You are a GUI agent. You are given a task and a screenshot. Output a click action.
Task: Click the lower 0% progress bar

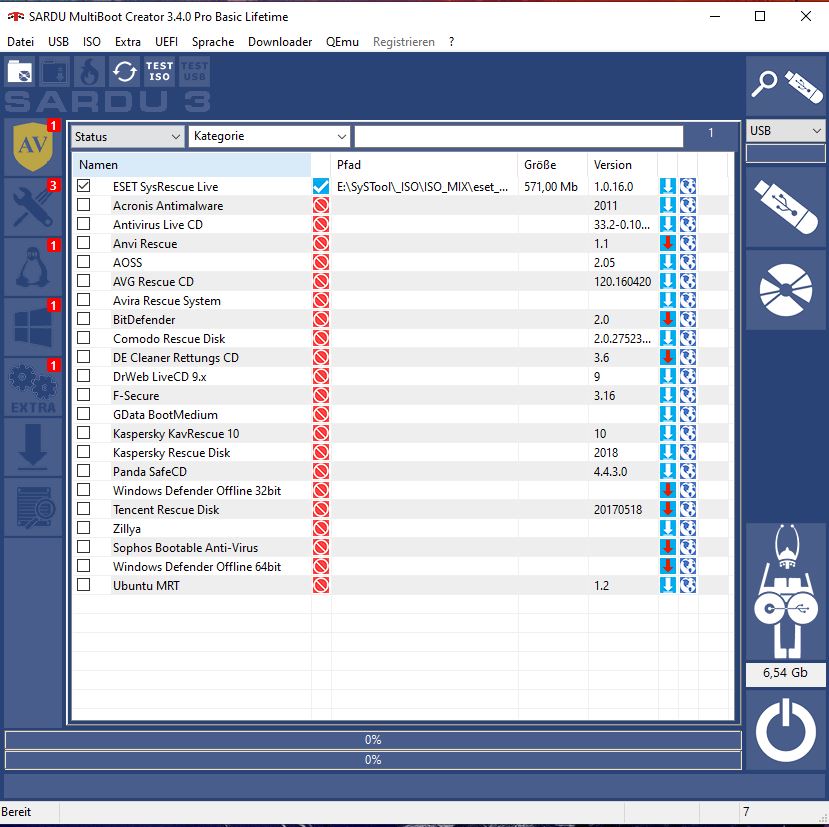tap(373, 760)
